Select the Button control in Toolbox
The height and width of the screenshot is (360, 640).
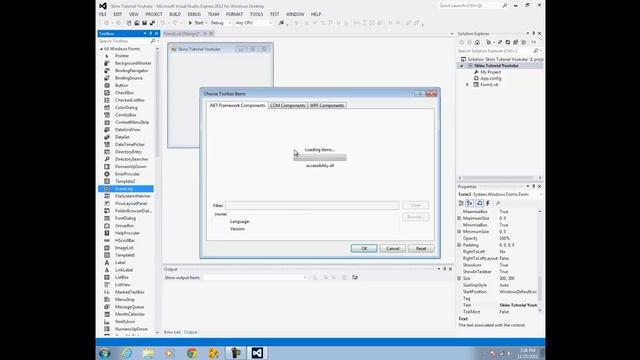pos(121,85)
